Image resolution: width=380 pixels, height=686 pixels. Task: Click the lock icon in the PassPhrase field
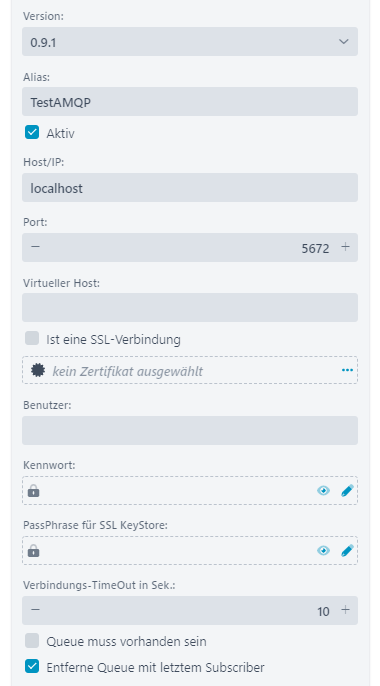[x=34, y=551]
